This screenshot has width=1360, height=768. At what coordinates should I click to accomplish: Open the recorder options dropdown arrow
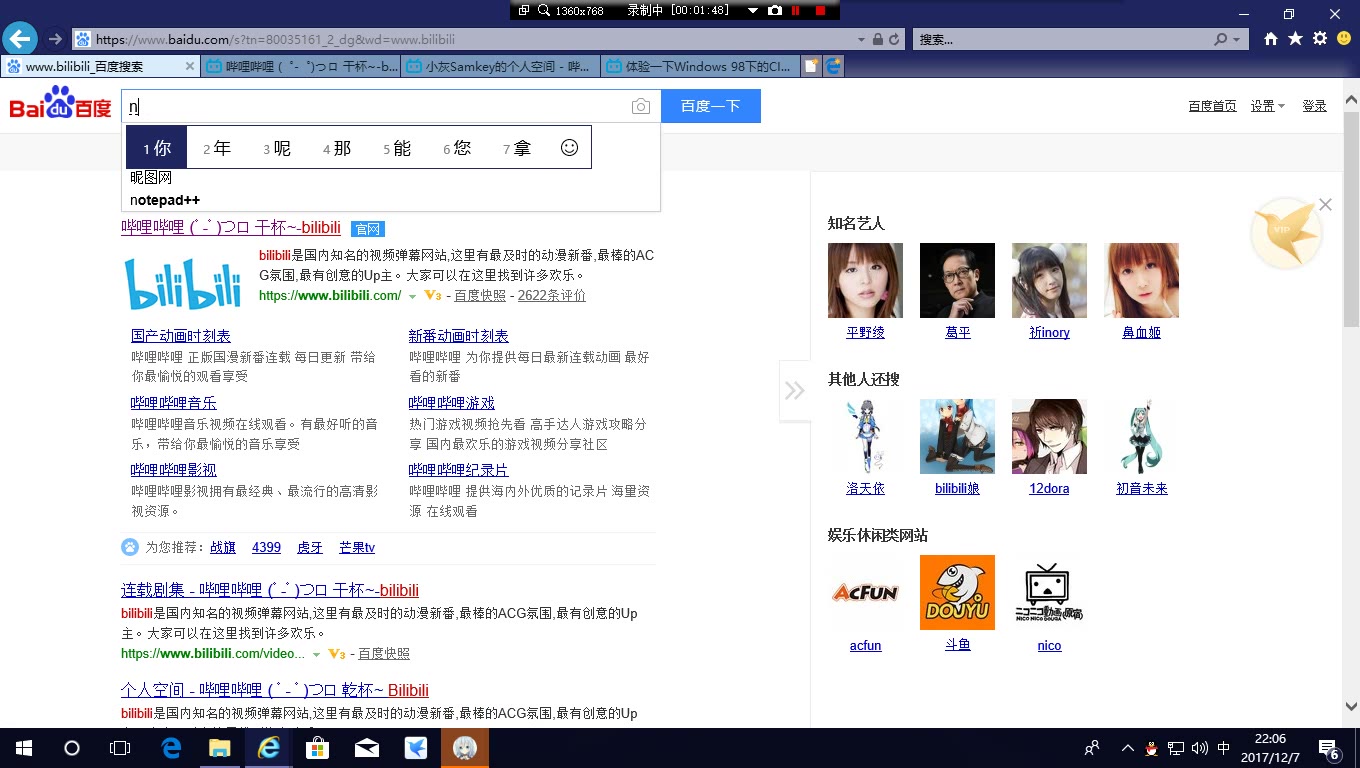coord(754,10)
